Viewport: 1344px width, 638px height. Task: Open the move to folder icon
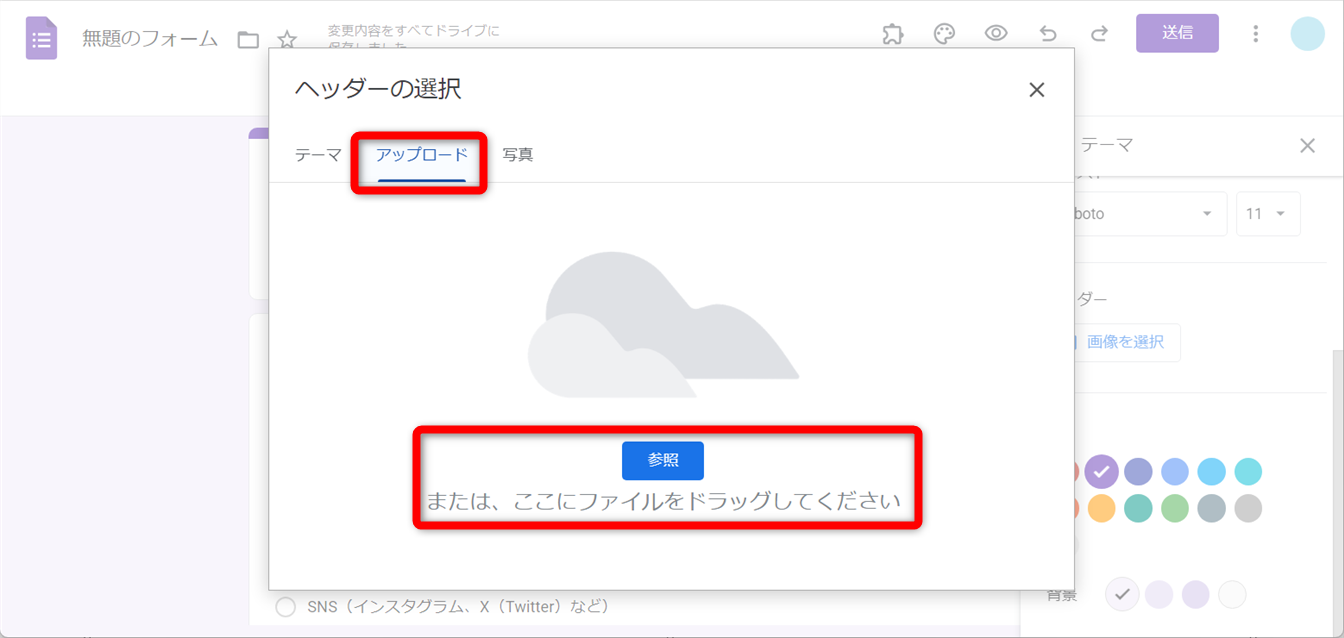pos(248,40)
